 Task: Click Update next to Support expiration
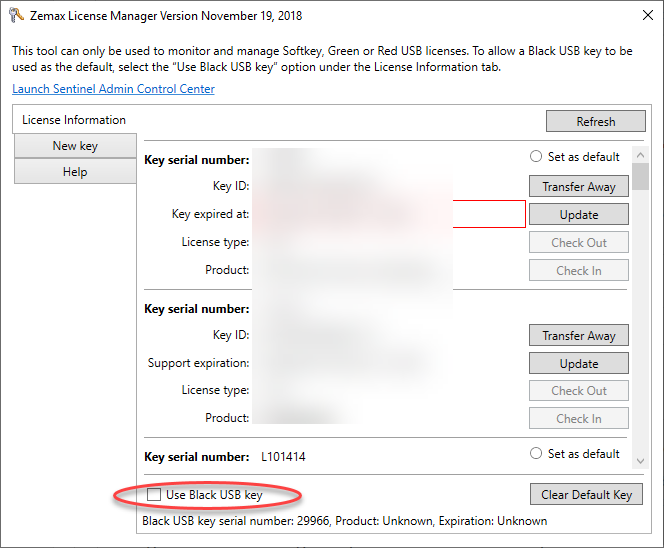coord(578,363)
